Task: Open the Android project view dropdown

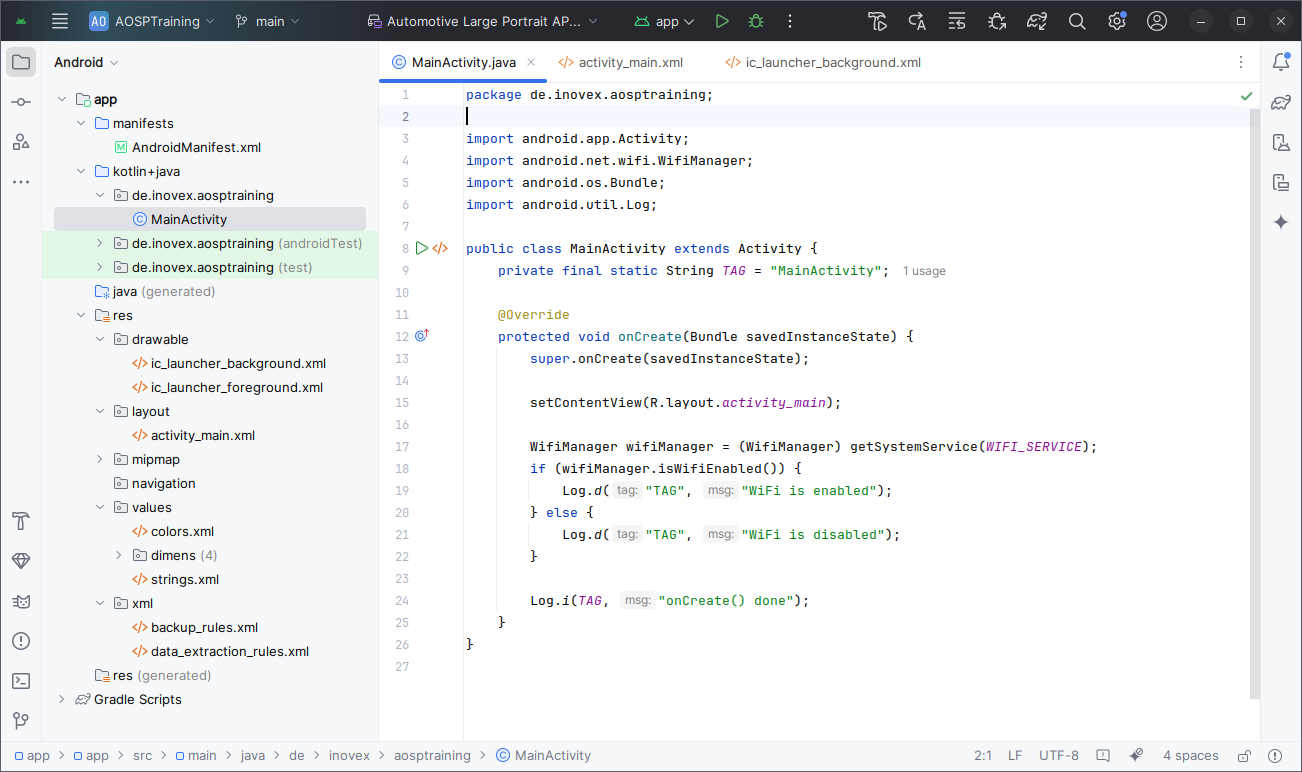Action: pyautogui.click(x=86, y=62)
